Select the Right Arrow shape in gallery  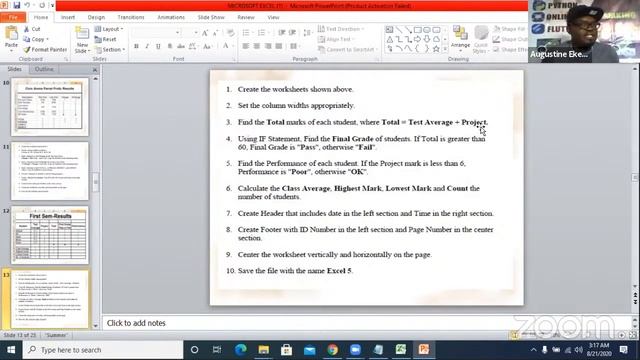click(417, 39)
